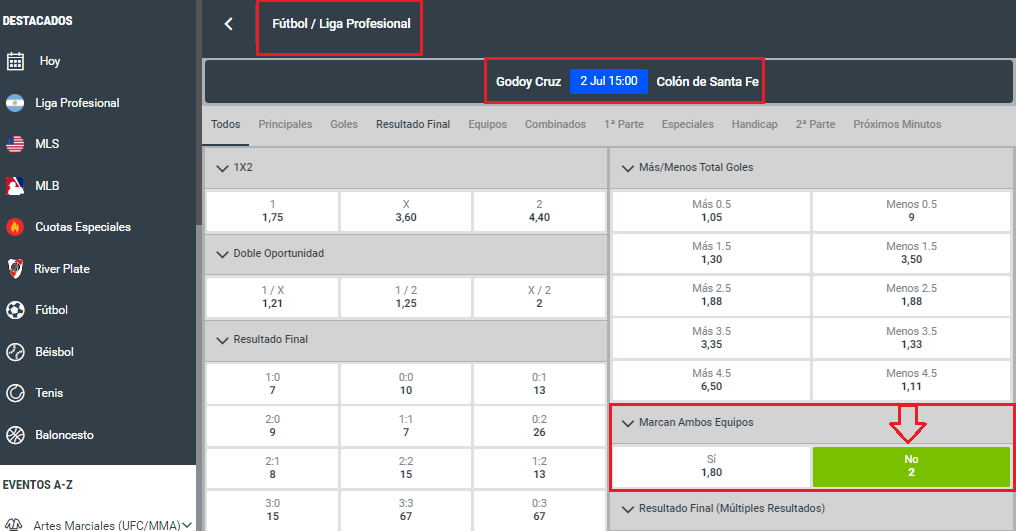This screenshot has height=531, width=1016.
Task: Collapse the Doble Oportunidad section
Action: 222,254
